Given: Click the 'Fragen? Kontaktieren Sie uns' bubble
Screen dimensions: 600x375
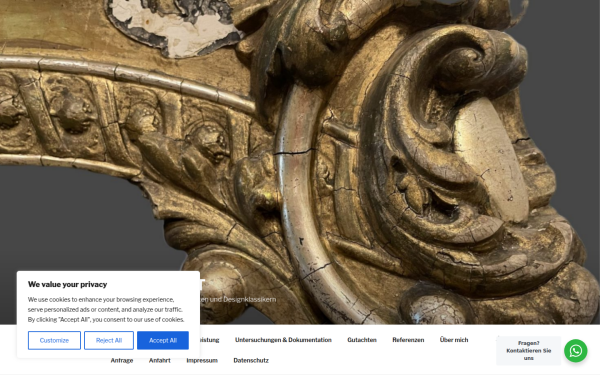Looking at the screenshot, I should tap(528, 351).
